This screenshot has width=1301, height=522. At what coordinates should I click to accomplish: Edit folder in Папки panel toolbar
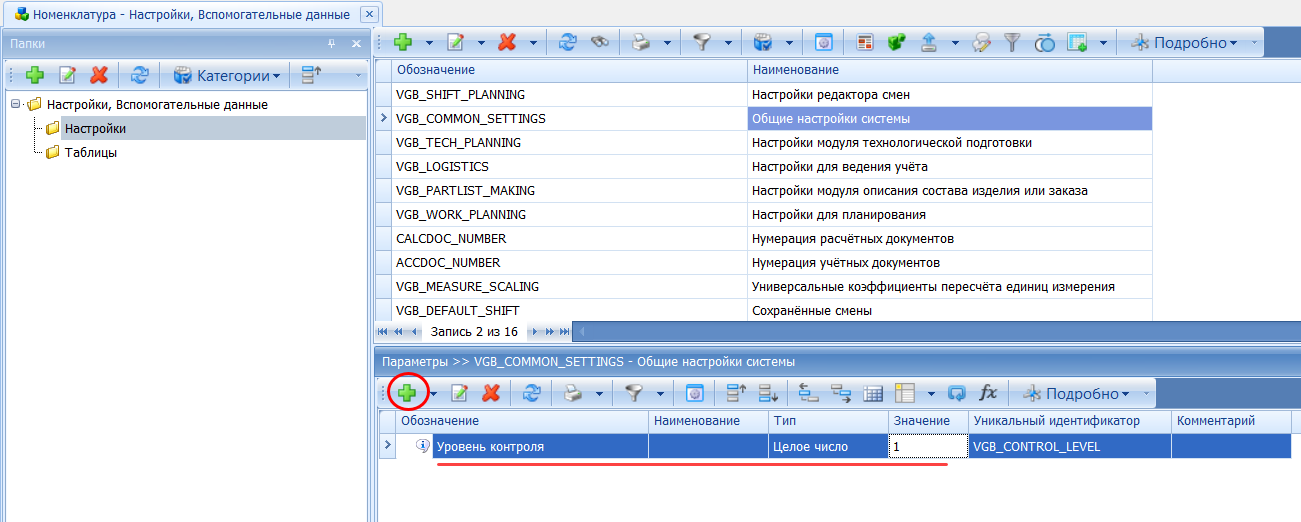(x=68, y=75)
